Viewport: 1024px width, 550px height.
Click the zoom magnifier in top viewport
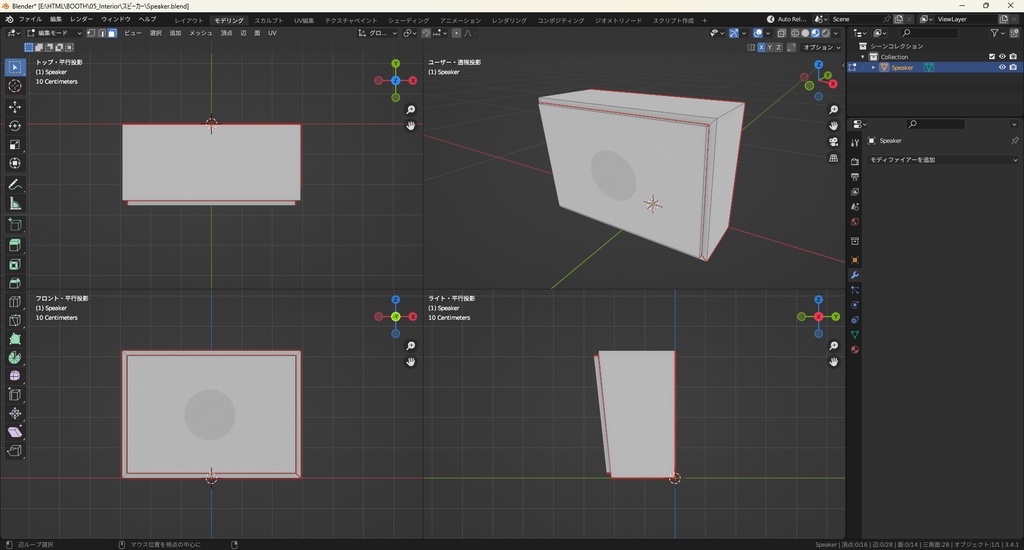click(410, 110)
